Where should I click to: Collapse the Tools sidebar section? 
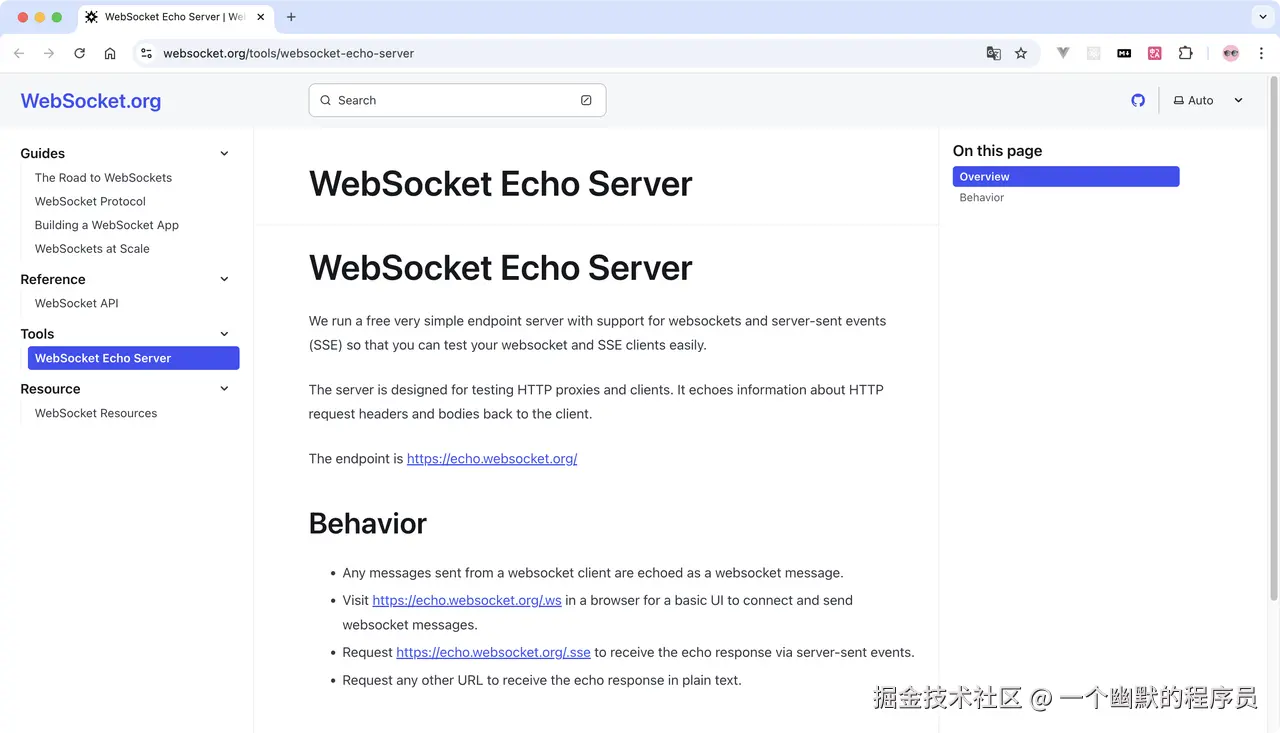click(x=224, y=334)
